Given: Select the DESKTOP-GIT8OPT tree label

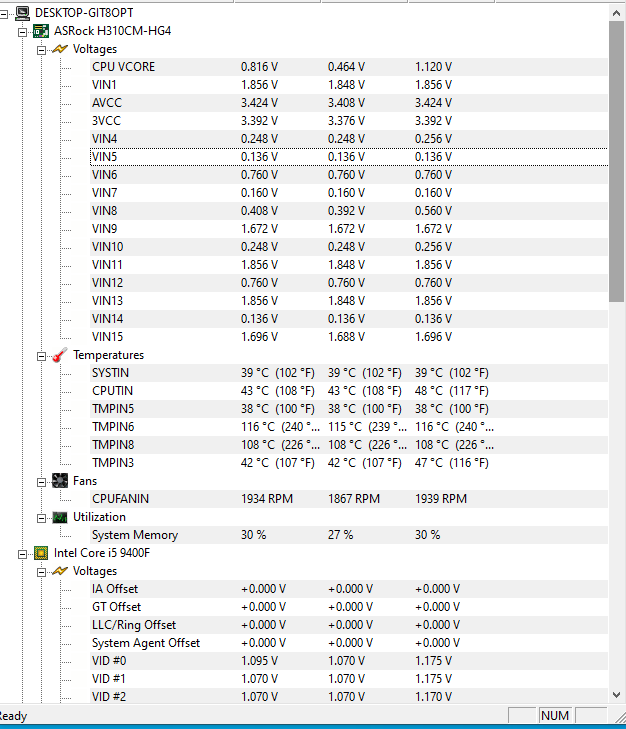Looking at the screenshot, I should (84, 13).
